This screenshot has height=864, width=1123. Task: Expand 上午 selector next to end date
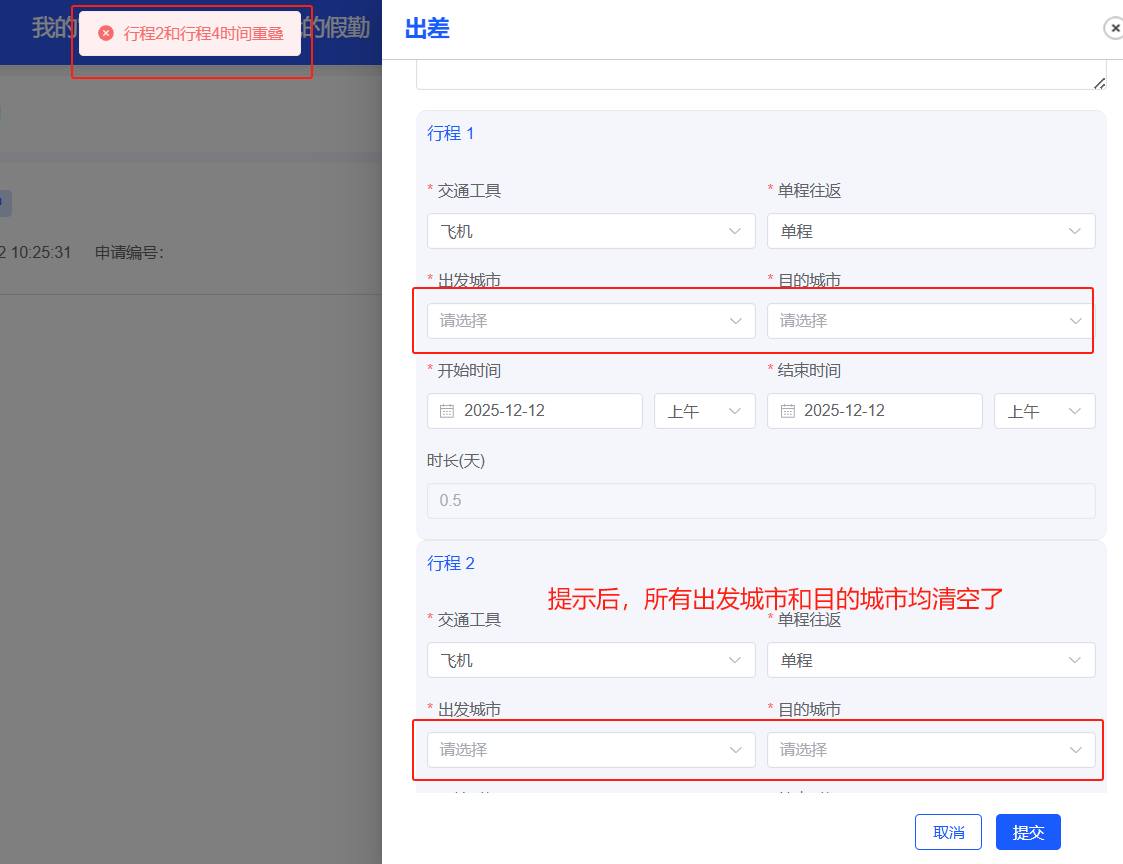(x=1044, y=411)
